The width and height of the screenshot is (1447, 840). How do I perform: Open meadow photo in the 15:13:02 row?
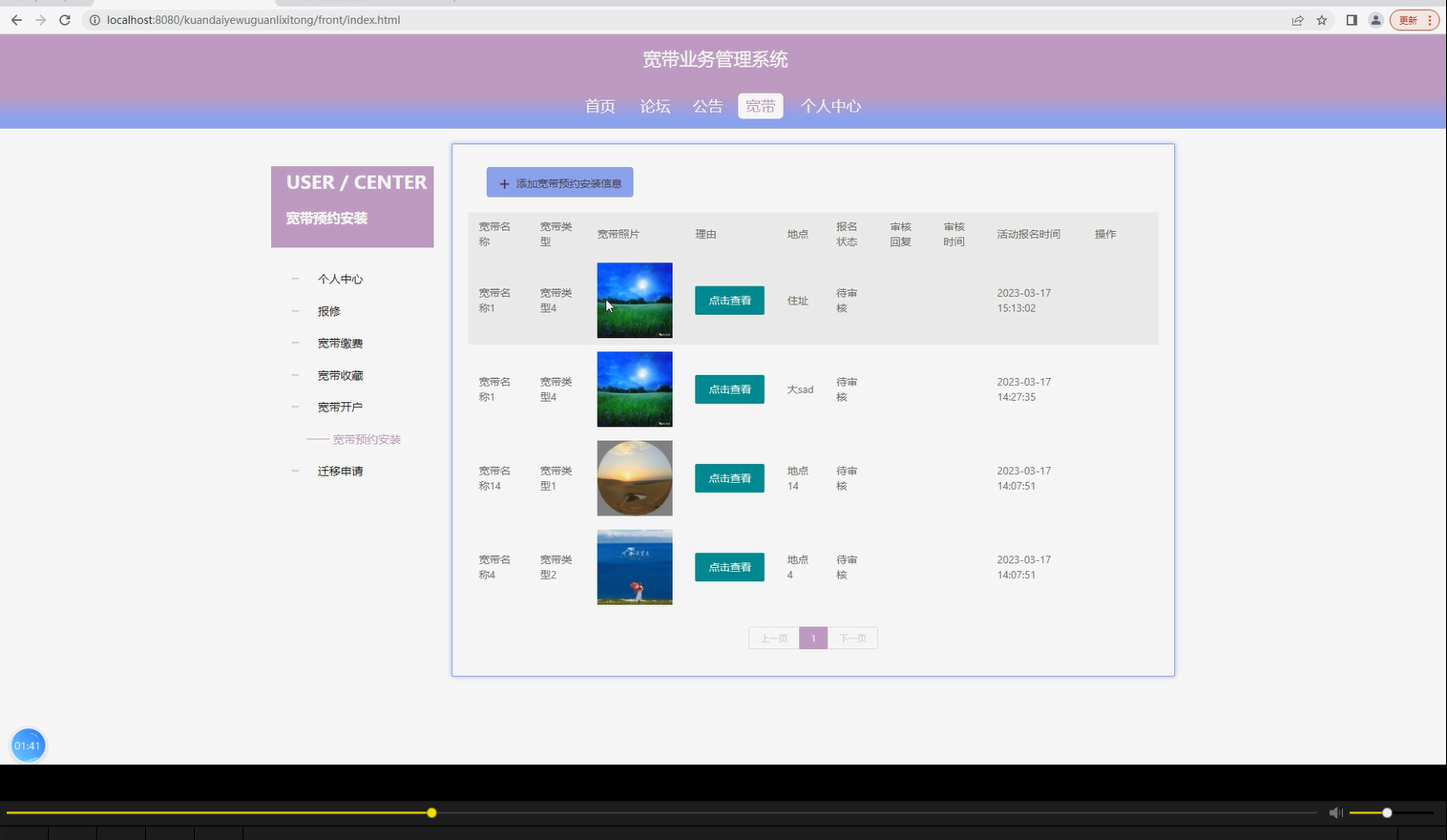[635, 301]
